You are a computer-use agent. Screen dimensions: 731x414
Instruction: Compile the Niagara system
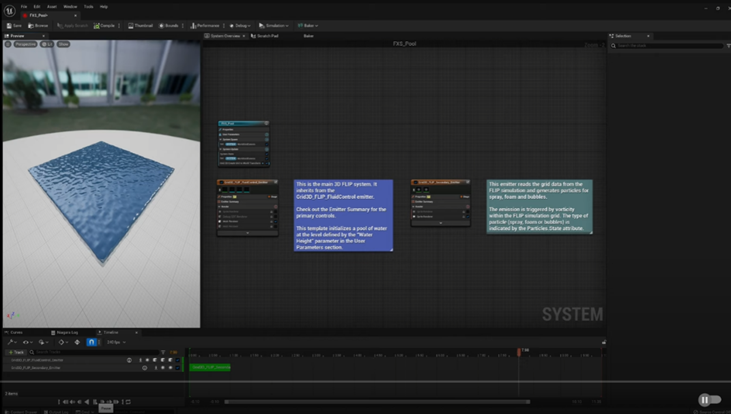pos(104,25)
